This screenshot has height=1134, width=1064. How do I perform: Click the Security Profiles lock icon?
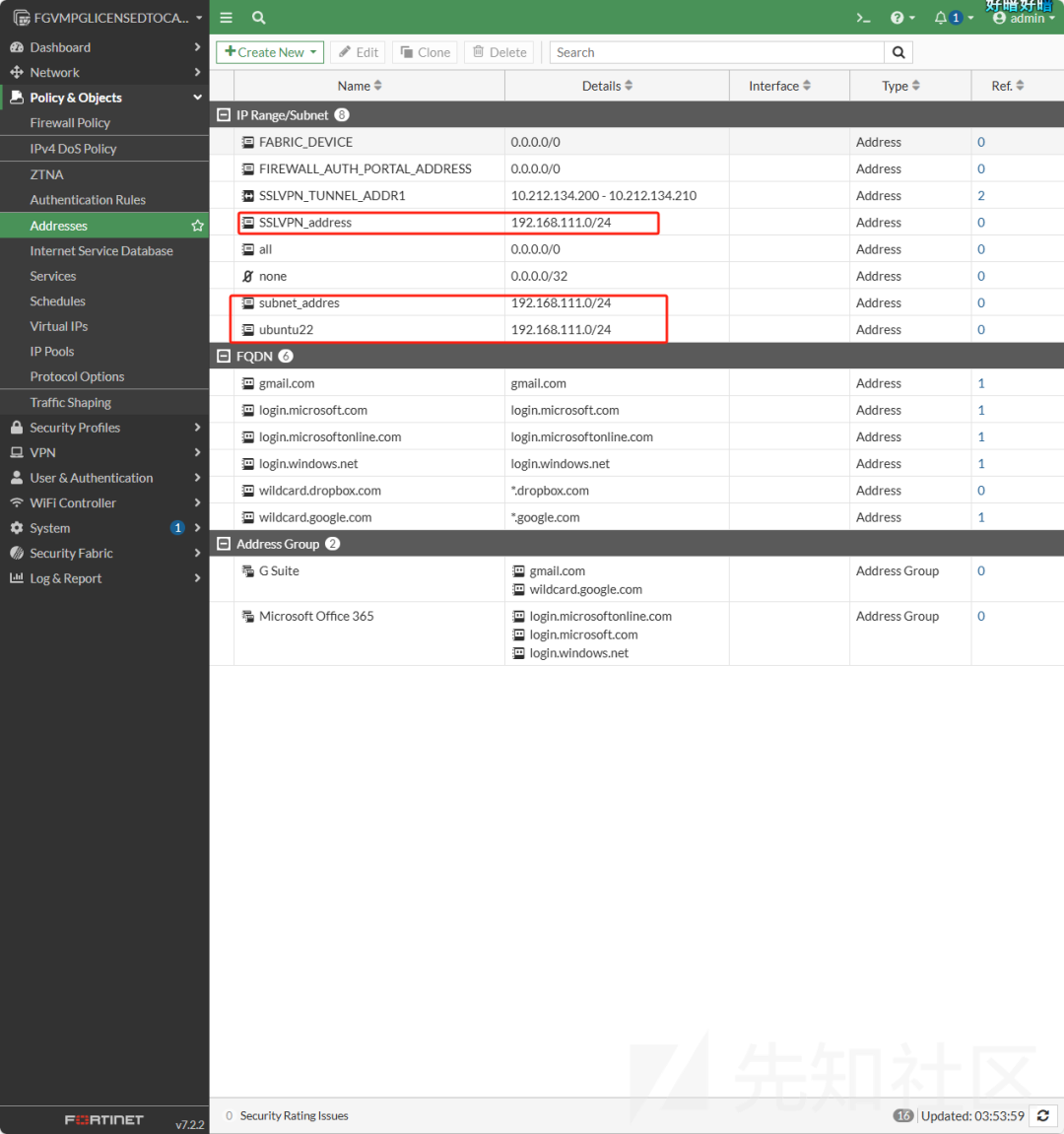coord(17,428)
